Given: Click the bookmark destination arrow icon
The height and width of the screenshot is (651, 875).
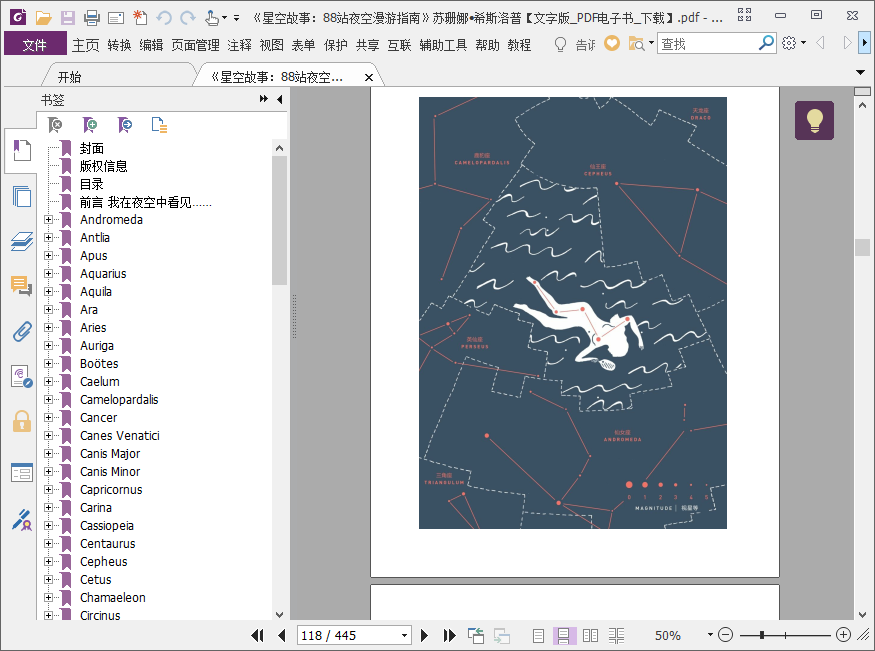Looking at the screenshot, I should pos(124,125).
